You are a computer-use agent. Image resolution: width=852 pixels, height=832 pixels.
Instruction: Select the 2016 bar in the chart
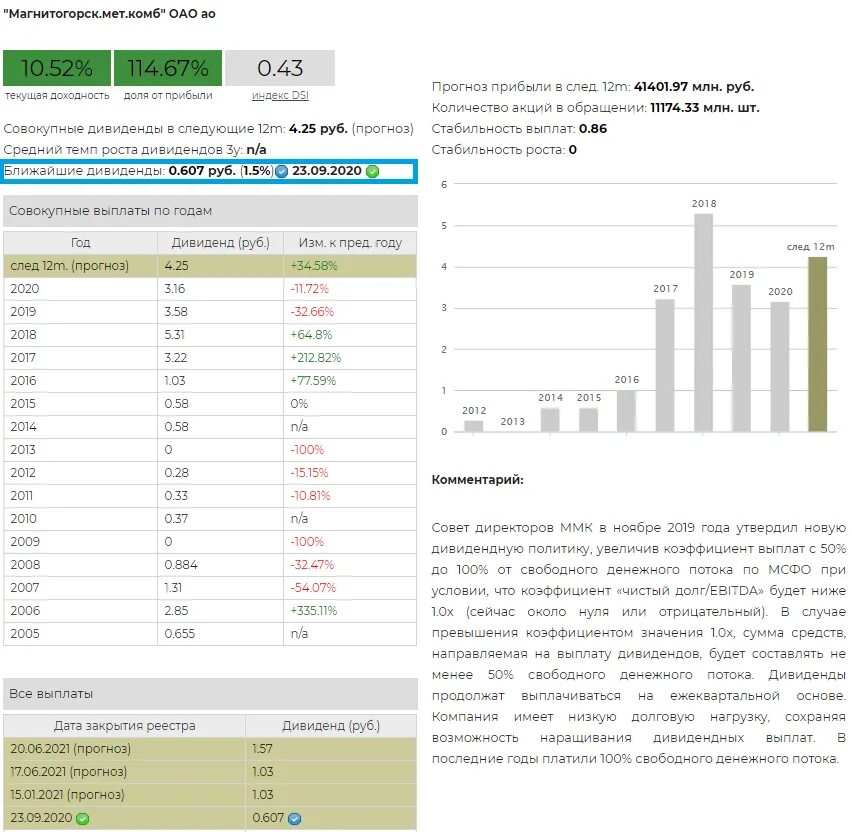(x=627, y=411)
